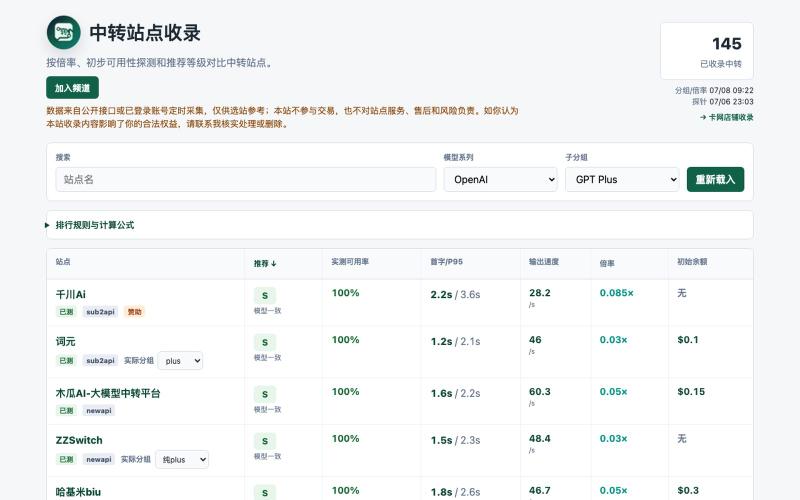Image resolution: width=800 pixels, height=500 pixels.
Task: Click the 1.2s / 2.1s latency cell
Action: point(455,342)
